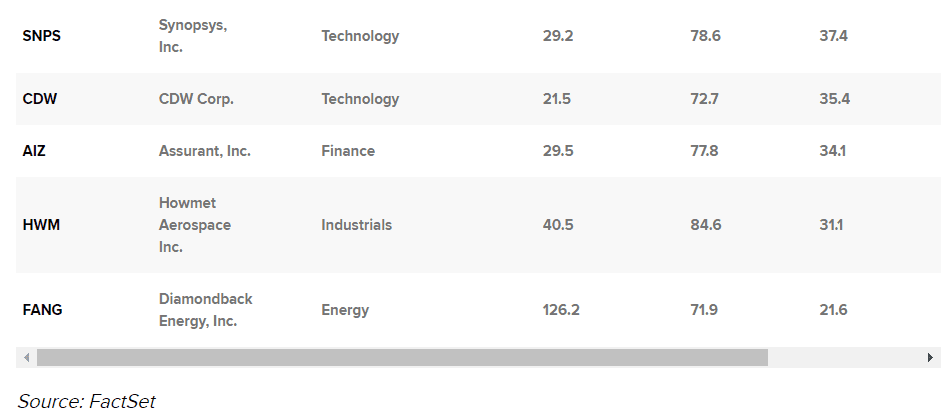Click the AIZ ticker symbol
Screen dimensions: 941x420
click(x=35, y=151)
